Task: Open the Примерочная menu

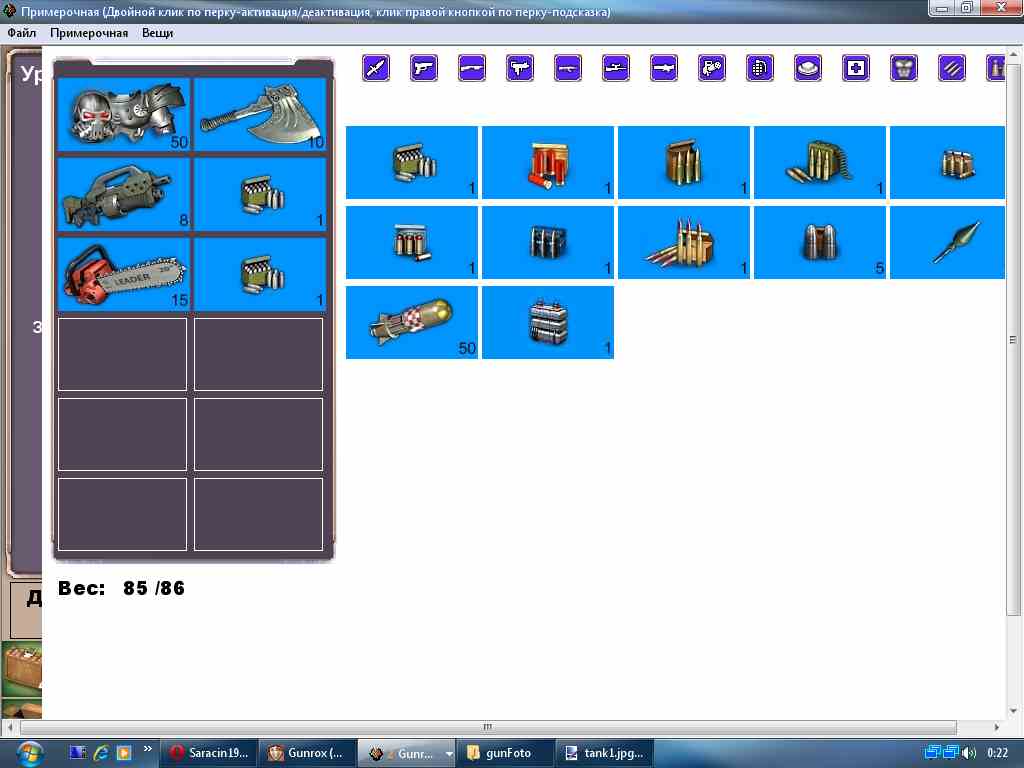Action: pos(89,33)
